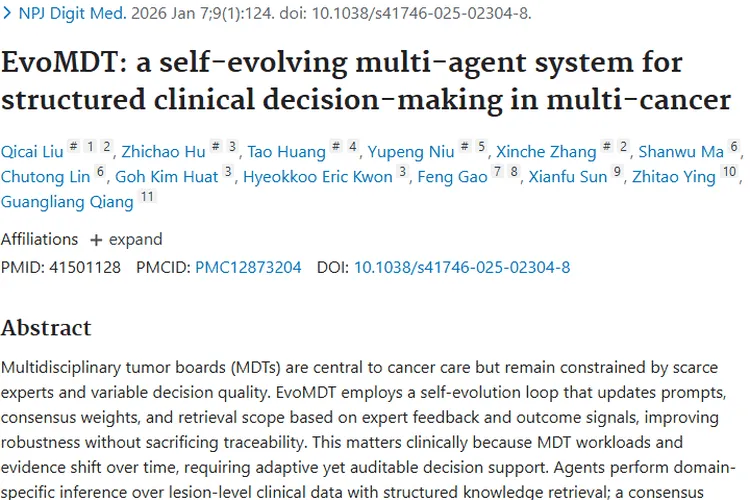Image resolution: width=750 pixels, height=500 pixels.
Task: Open author Shanwu Ma's page
Action: 680,152
